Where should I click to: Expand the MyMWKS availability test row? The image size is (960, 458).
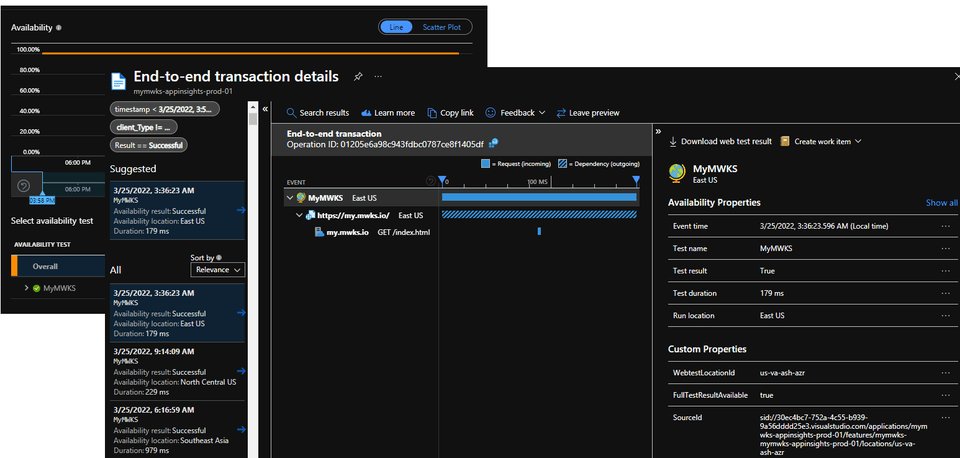pyautogui.click(x=26, y=288)
